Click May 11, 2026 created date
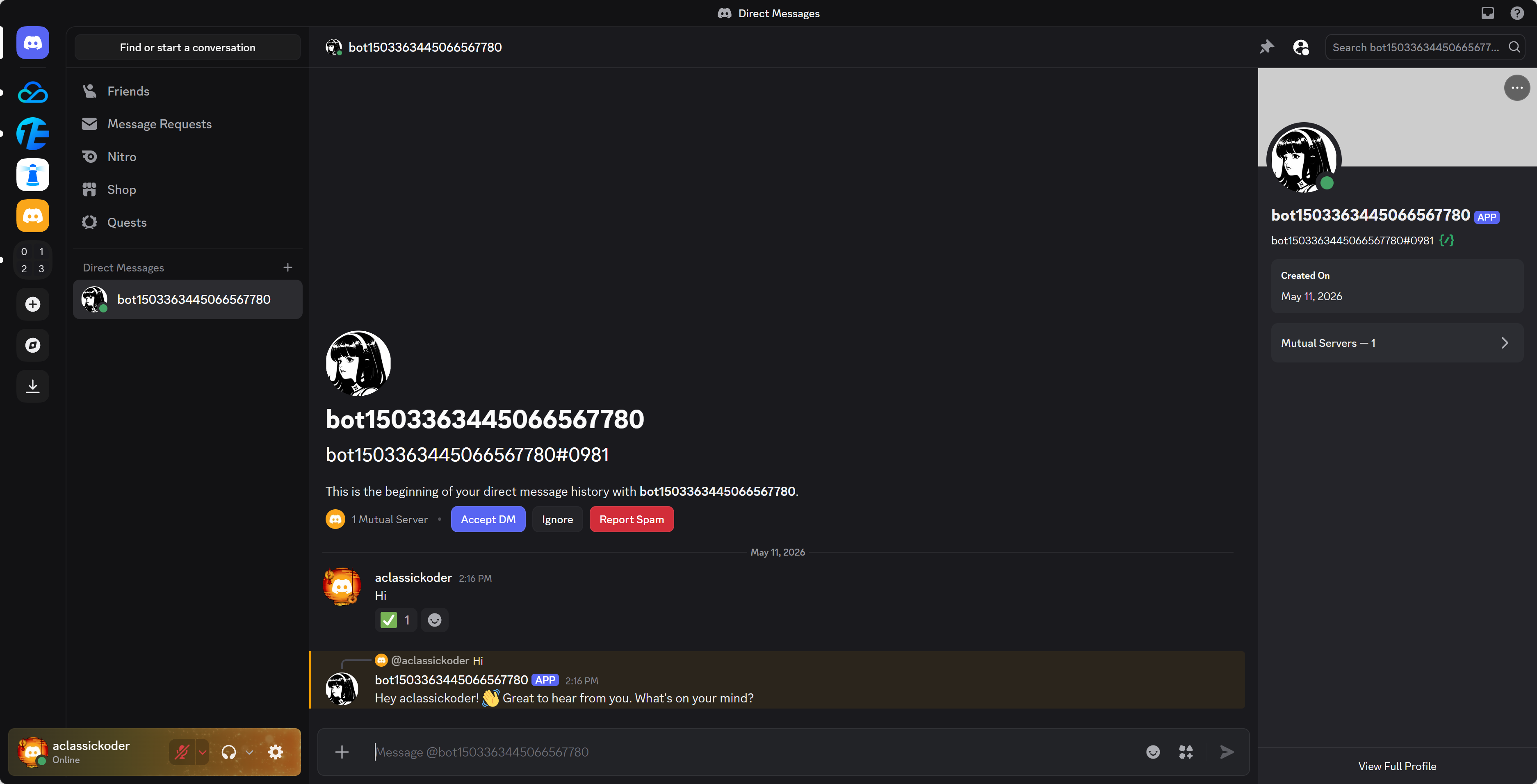 (x=1311, y=296)
